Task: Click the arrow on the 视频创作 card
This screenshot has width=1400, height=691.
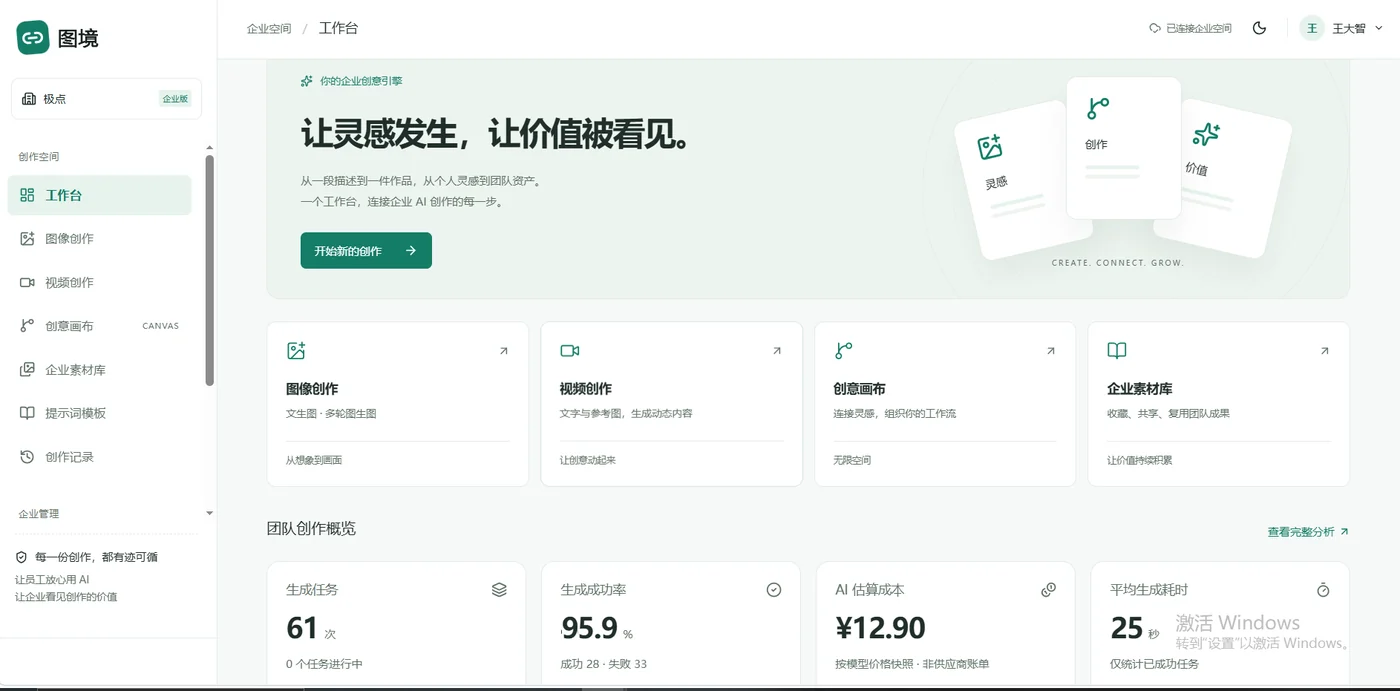Action: tap(777, 351)
